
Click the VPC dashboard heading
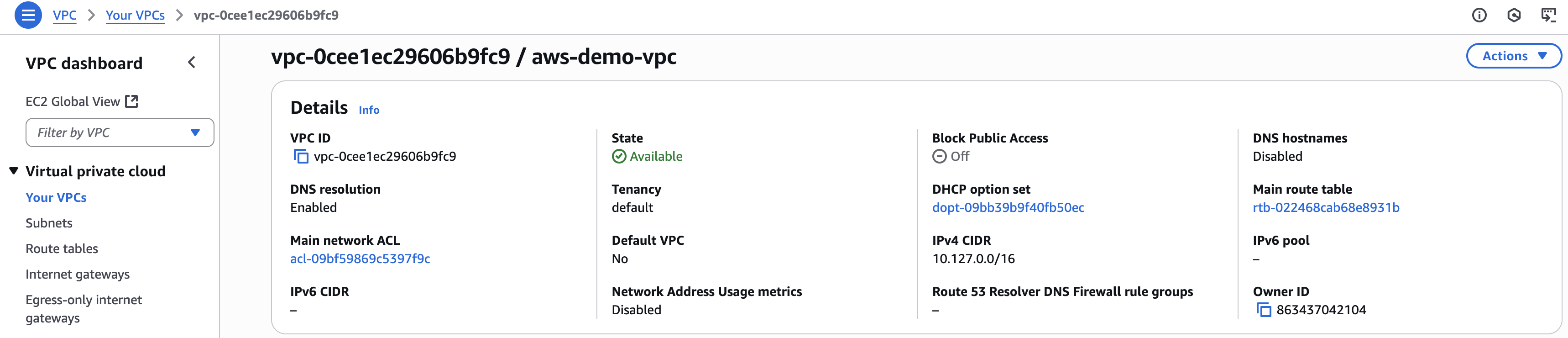(84, 63)
